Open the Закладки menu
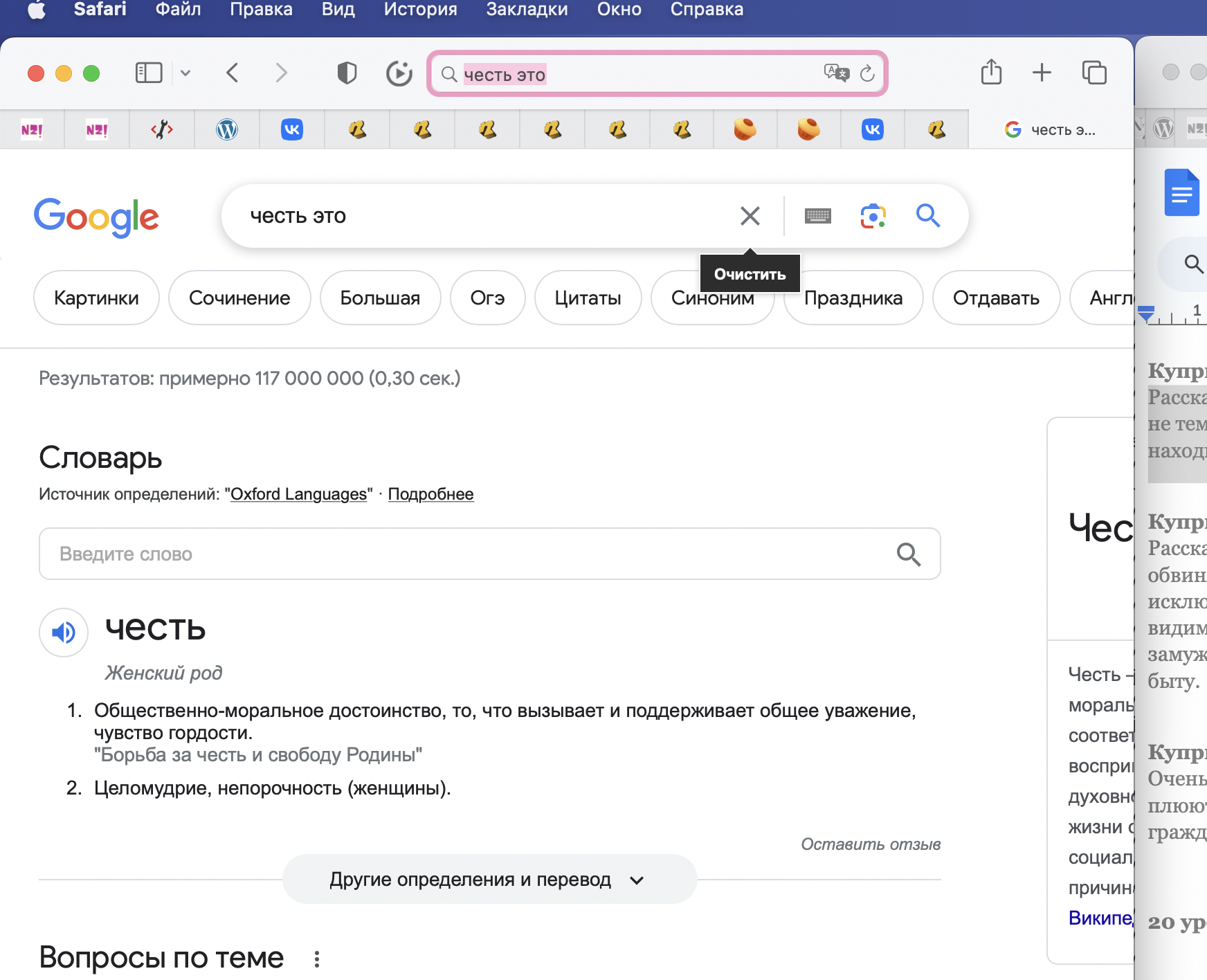This screenshot has width=1207, height=980. pos(527,10)
